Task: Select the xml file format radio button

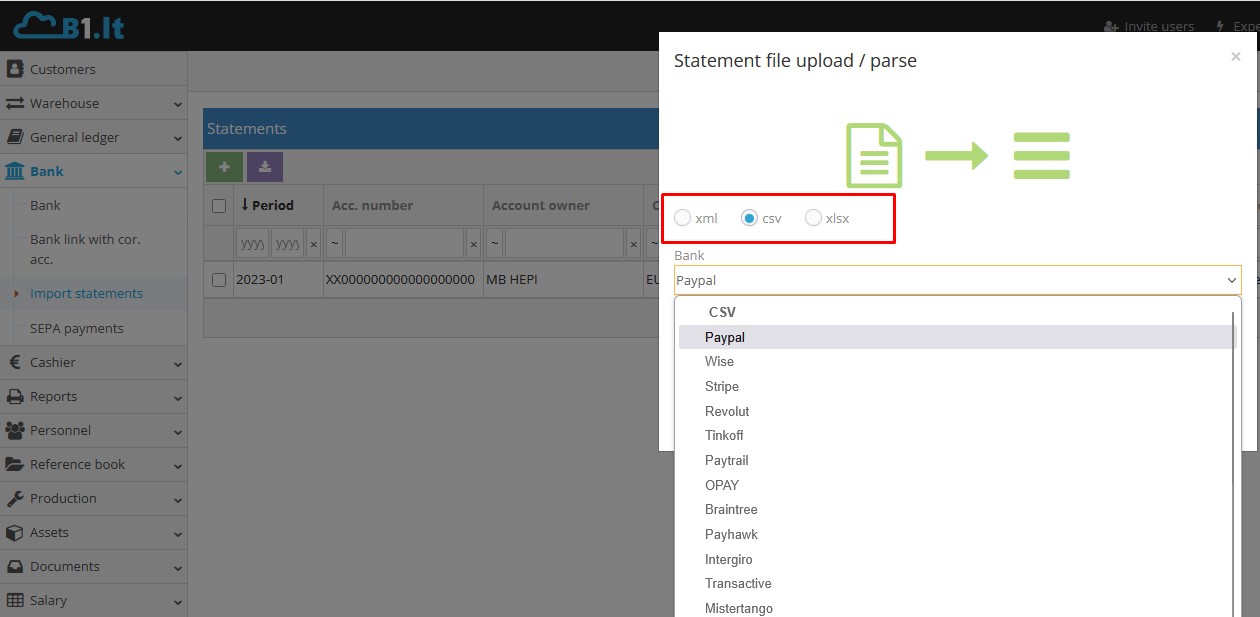Action: [683, 217]
